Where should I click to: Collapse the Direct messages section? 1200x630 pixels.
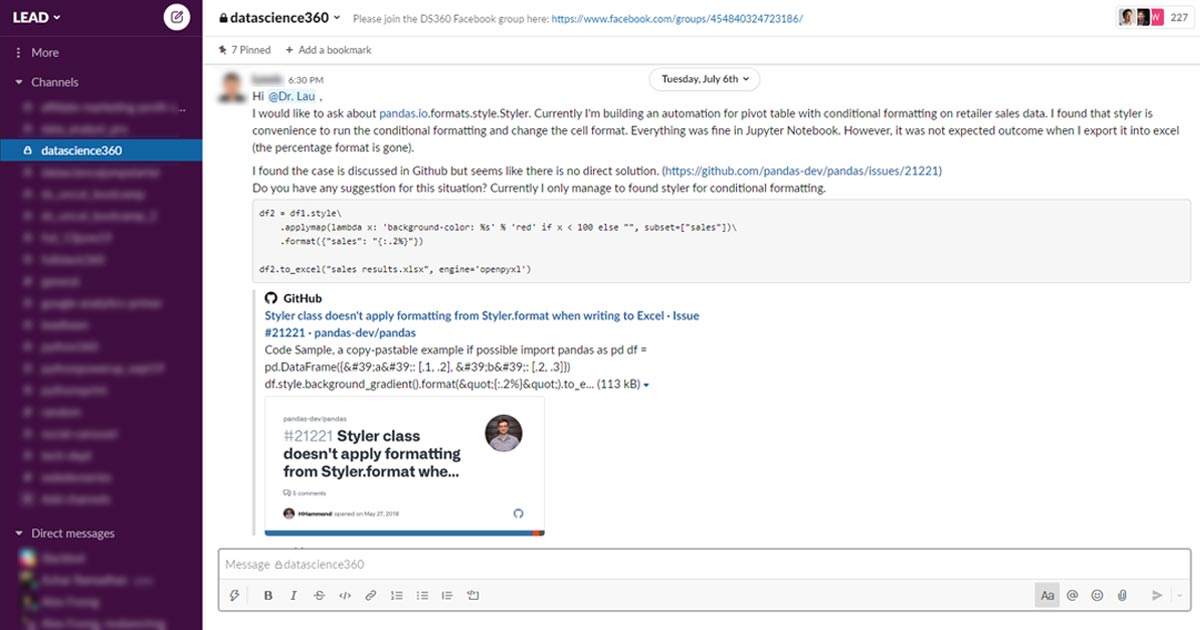[x=18, y=533]
